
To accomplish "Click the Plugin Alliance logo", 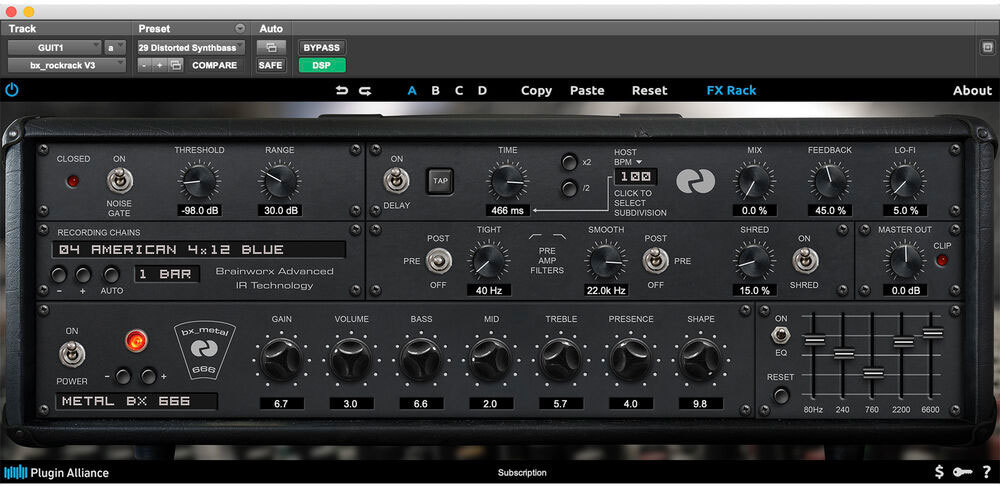I will tap(56, 472).
